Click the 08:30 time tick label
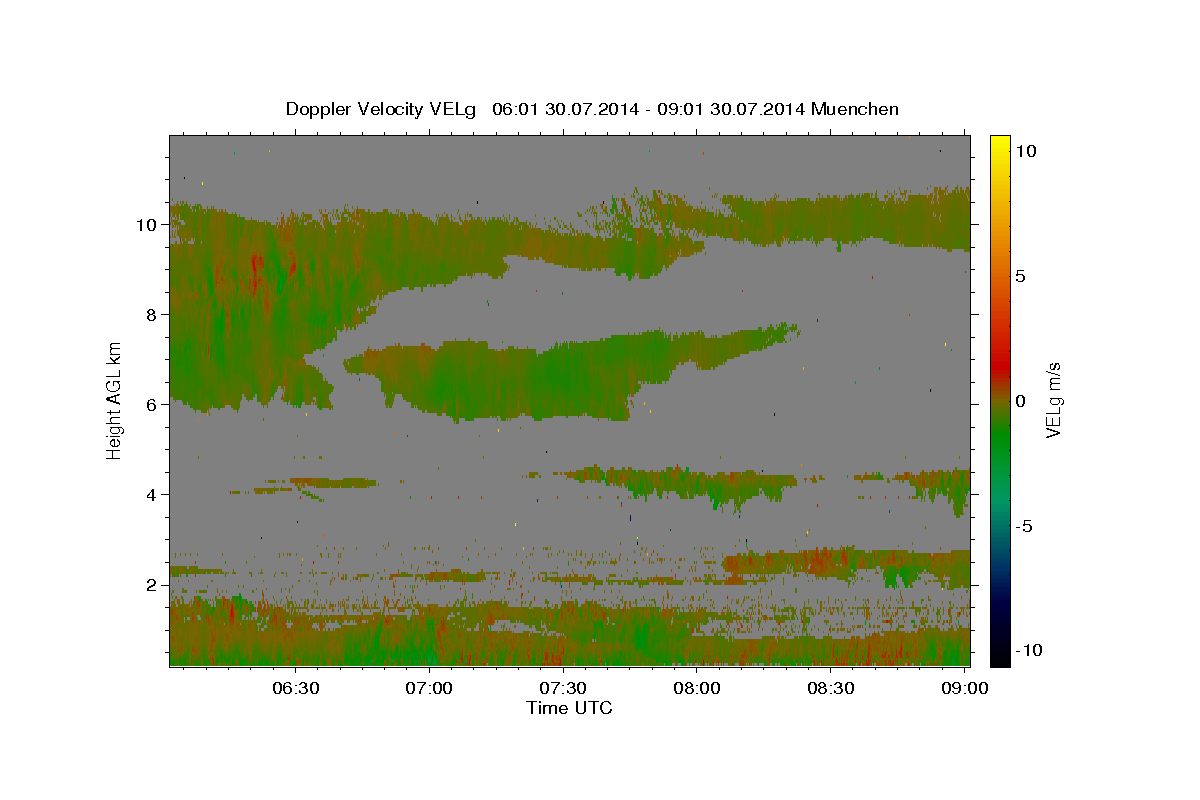Viewport: 1200px width, 800px height. pyautogui.click(x=830, y=688)
